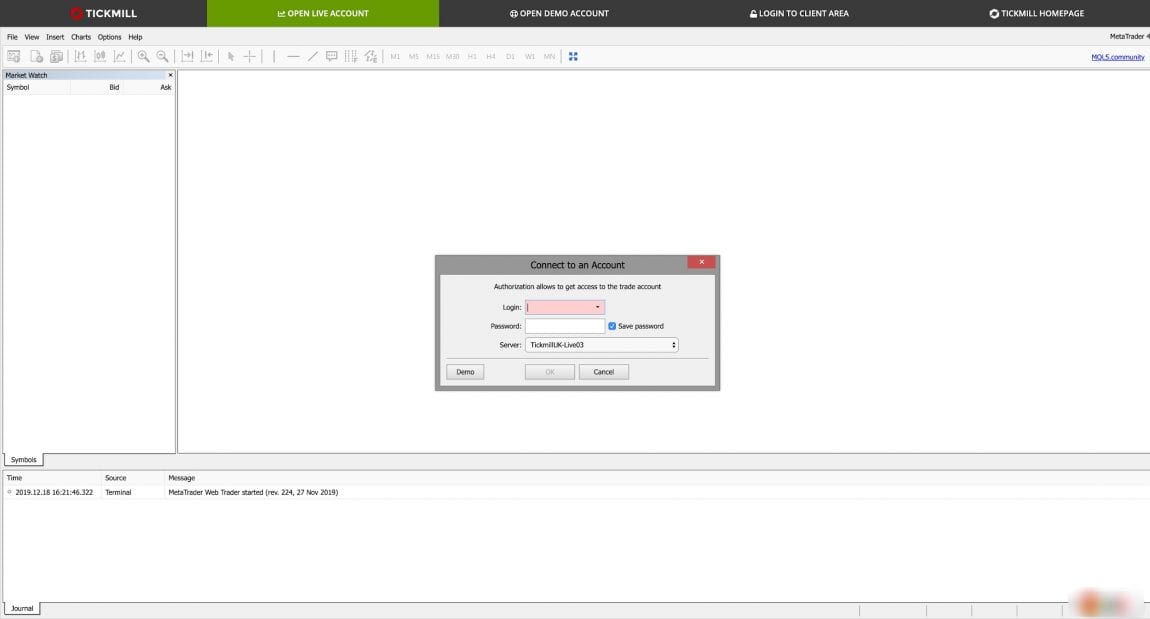Switch to the Journal tab
This screenshot has height=619, width=1150.
pyautogui.click(x=22, y=608)
